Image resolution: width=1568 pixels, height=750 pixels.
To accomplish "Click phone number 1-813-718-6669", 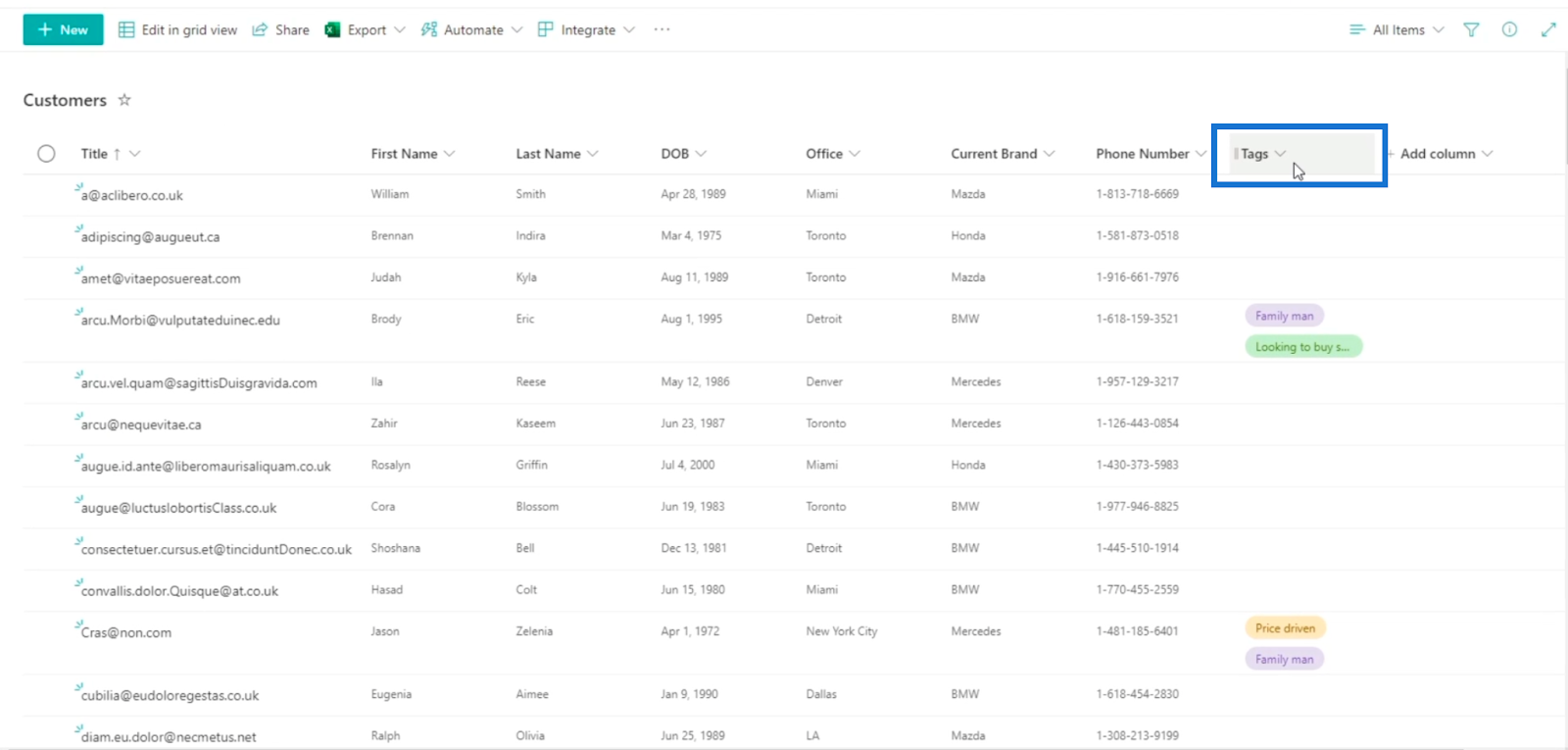I will pyautogui.click(x=1137, y=194).
